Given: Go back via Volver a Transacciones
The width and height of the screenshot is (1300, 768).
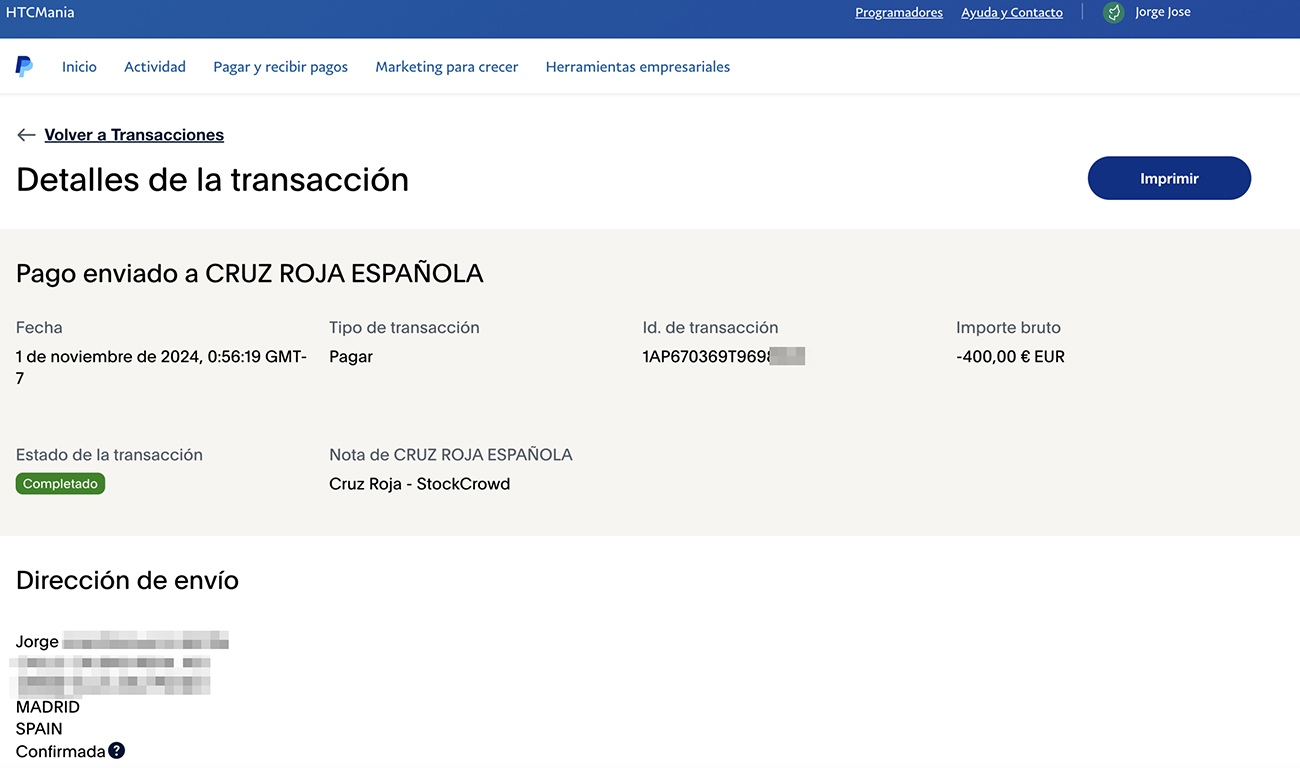Looking at the screenshot, I should pos(134,135).
